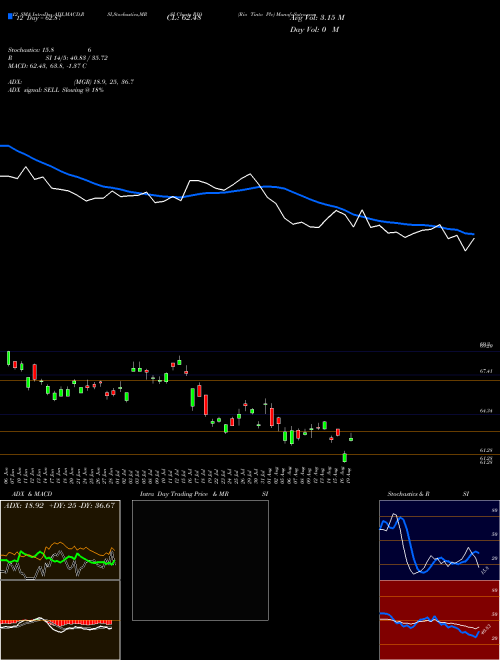This screenshot has height=660, width=500.
Task: Click the 67.41 price level label
Action: (x=486, y=371)
